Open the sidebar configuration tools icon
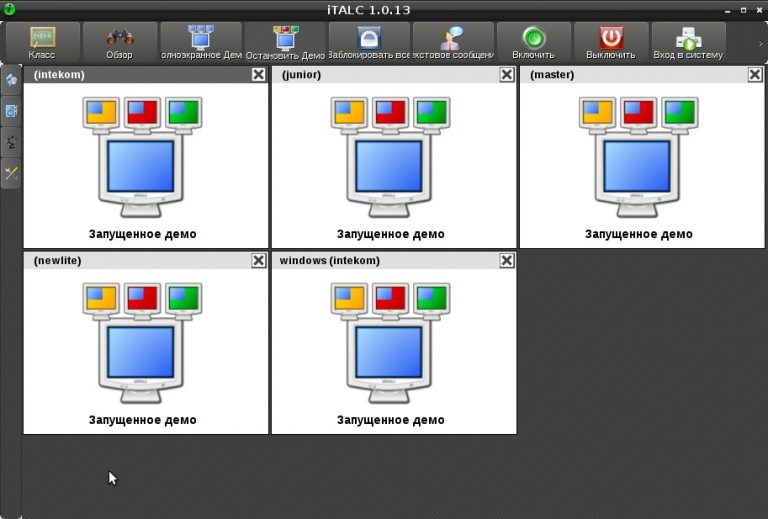The height and width of the screenshot is (519, 768). point(11,173)
